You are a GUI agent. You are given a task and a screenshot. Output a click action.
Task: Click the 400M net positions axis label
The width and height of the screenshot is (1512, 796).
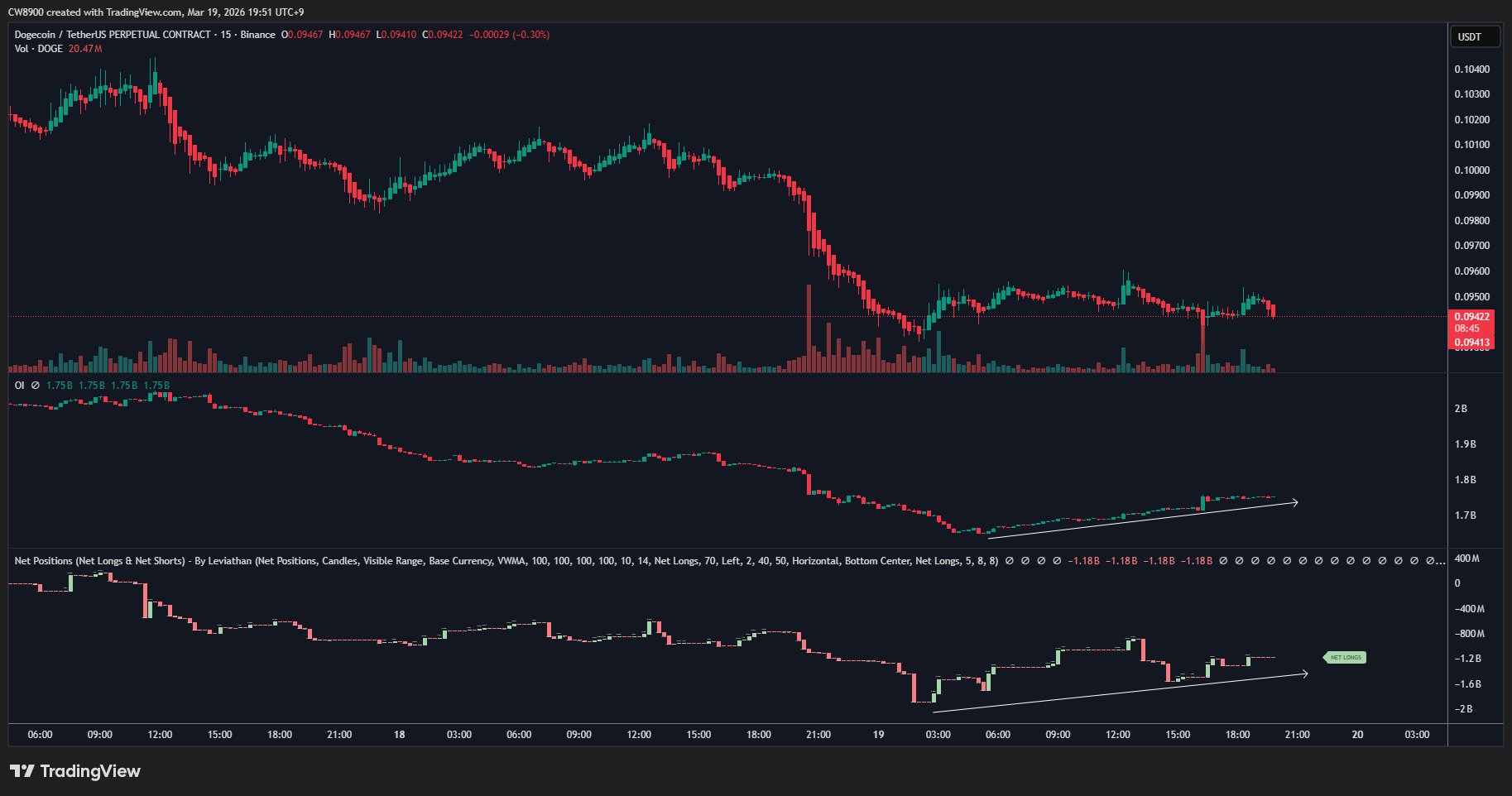pyautogui.click(x=1467, y=559)
